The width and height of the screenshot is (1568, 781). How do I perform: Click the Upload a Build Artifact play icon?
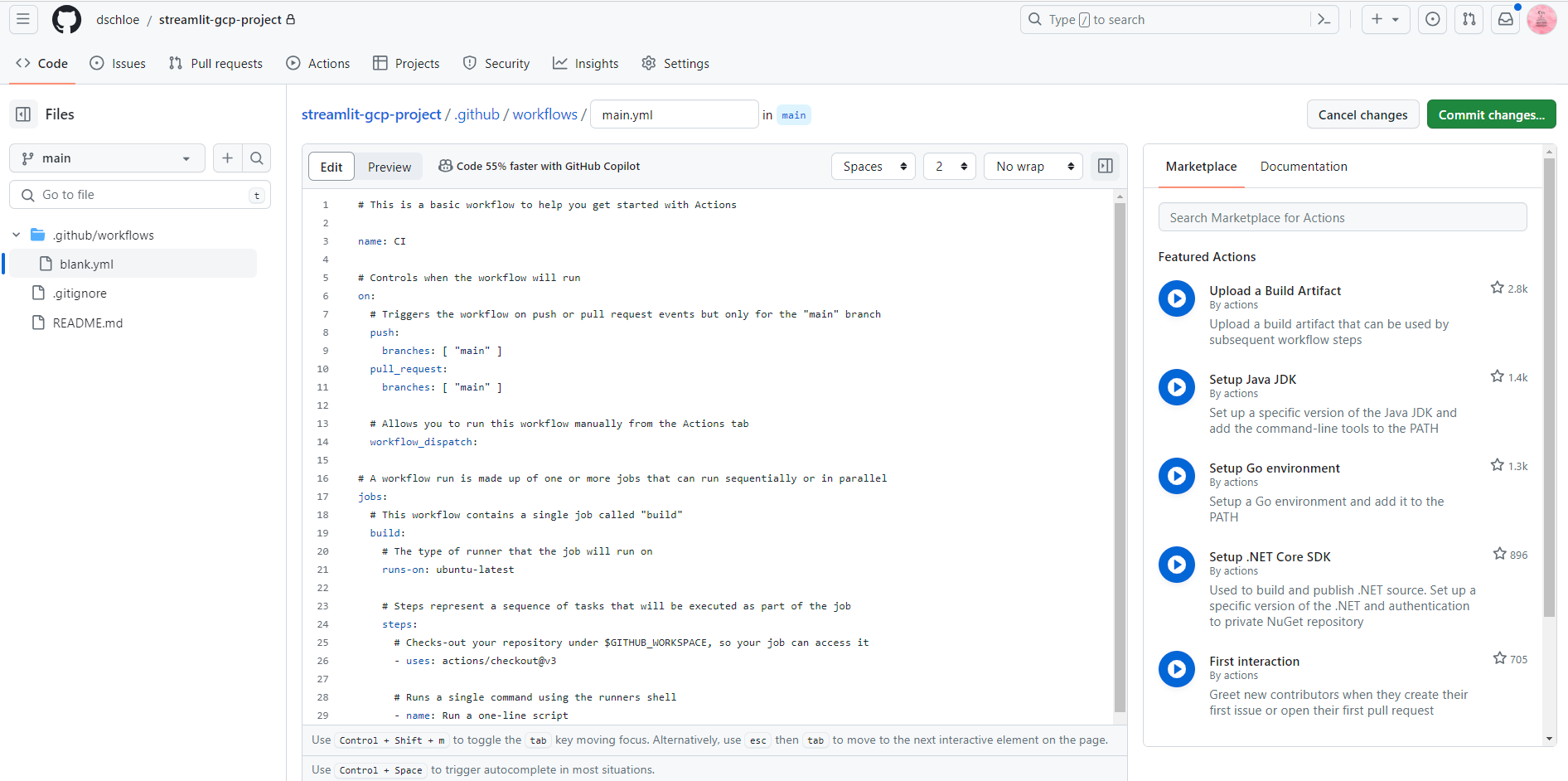[x=1177, y=298]
